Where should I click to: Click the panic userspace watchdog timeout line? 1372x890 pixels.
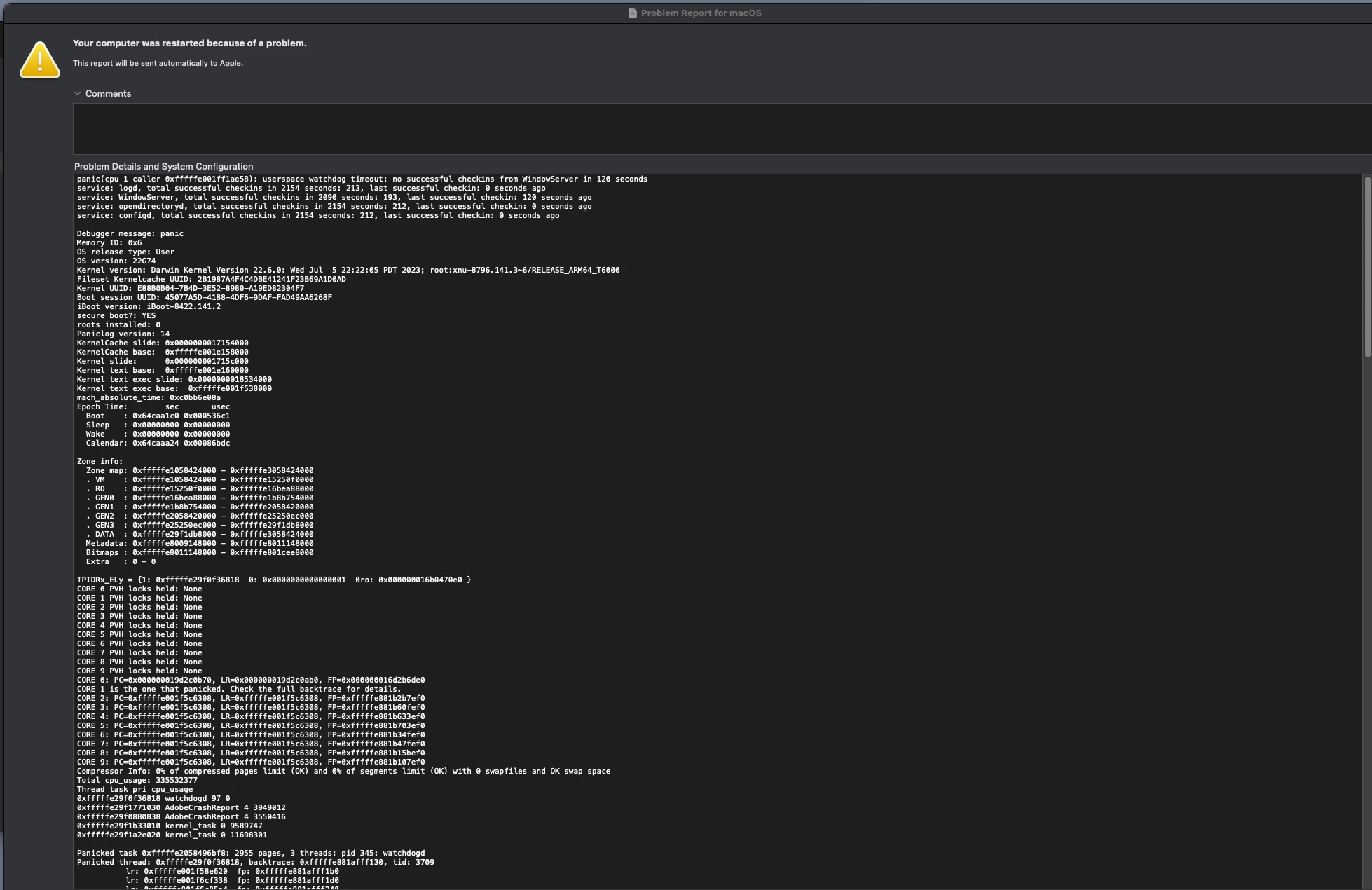(362, 179)
